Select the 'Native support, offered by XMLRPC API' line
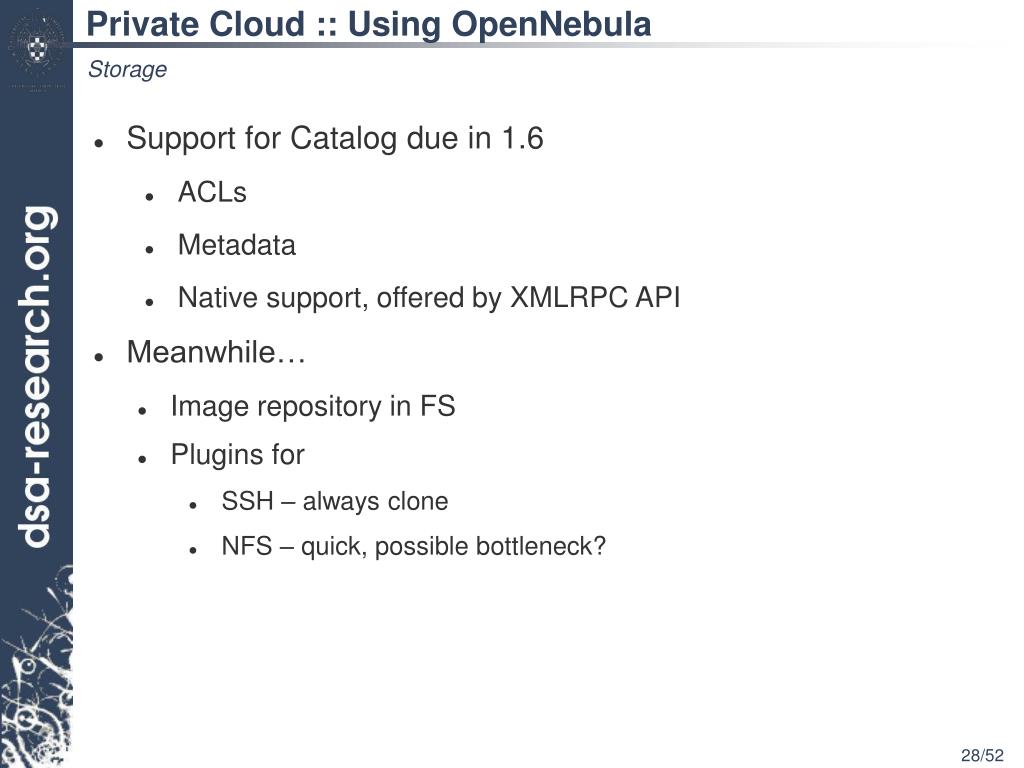This screenshot has width=1024, height=768. (x=429, y=298)
